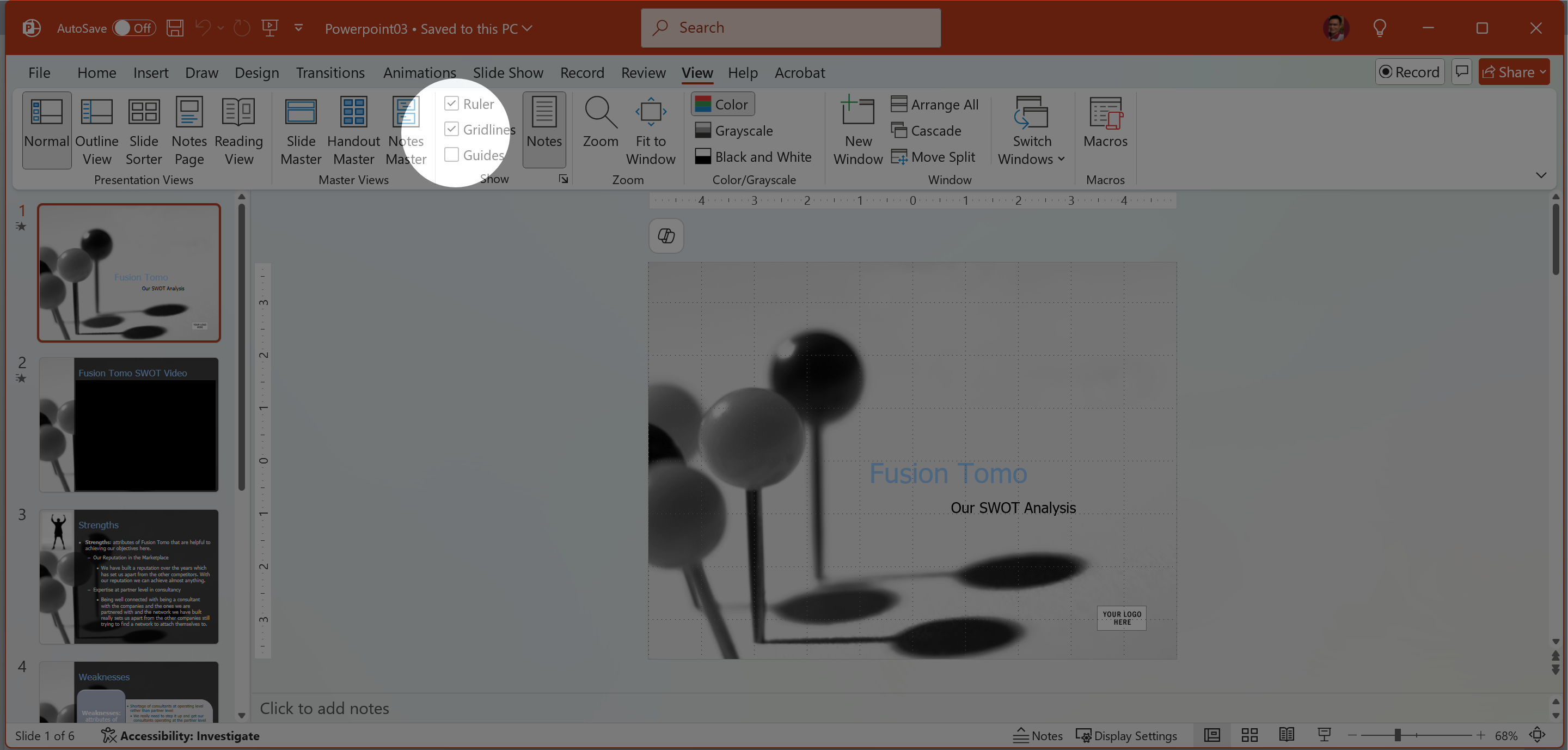The width and height of the screenshot is (1568, 750).
Task: Click Fit to Window
Action: click(650, 130)
